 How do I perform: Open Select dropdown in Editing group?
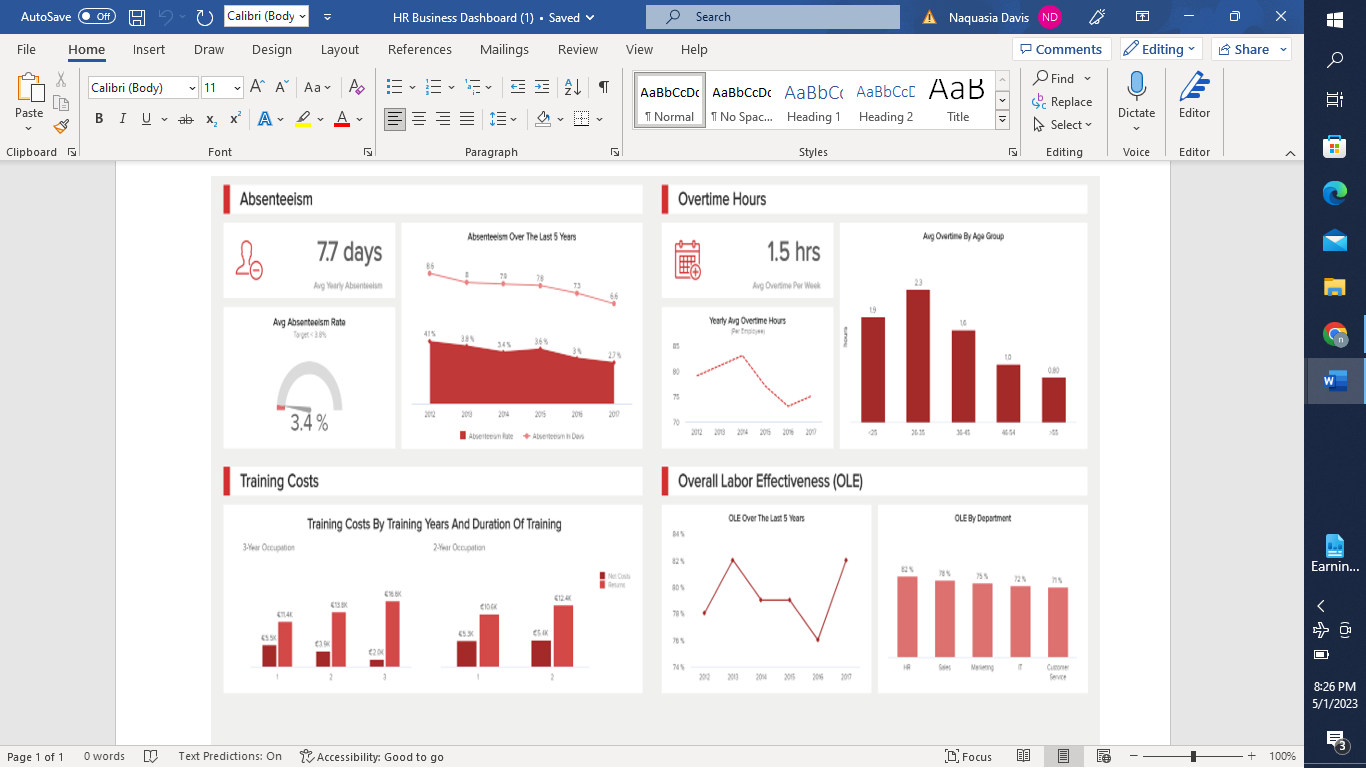pos(1063,125)
